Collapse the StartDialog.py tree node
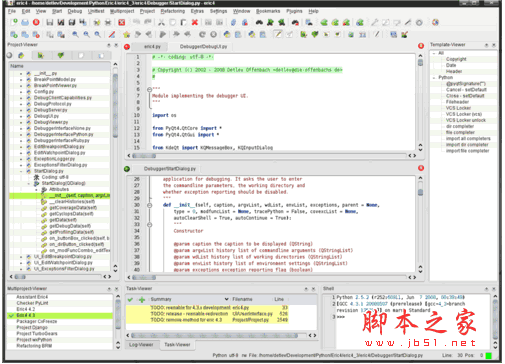Screen dimensions: 505x364 tap(21, 171)
